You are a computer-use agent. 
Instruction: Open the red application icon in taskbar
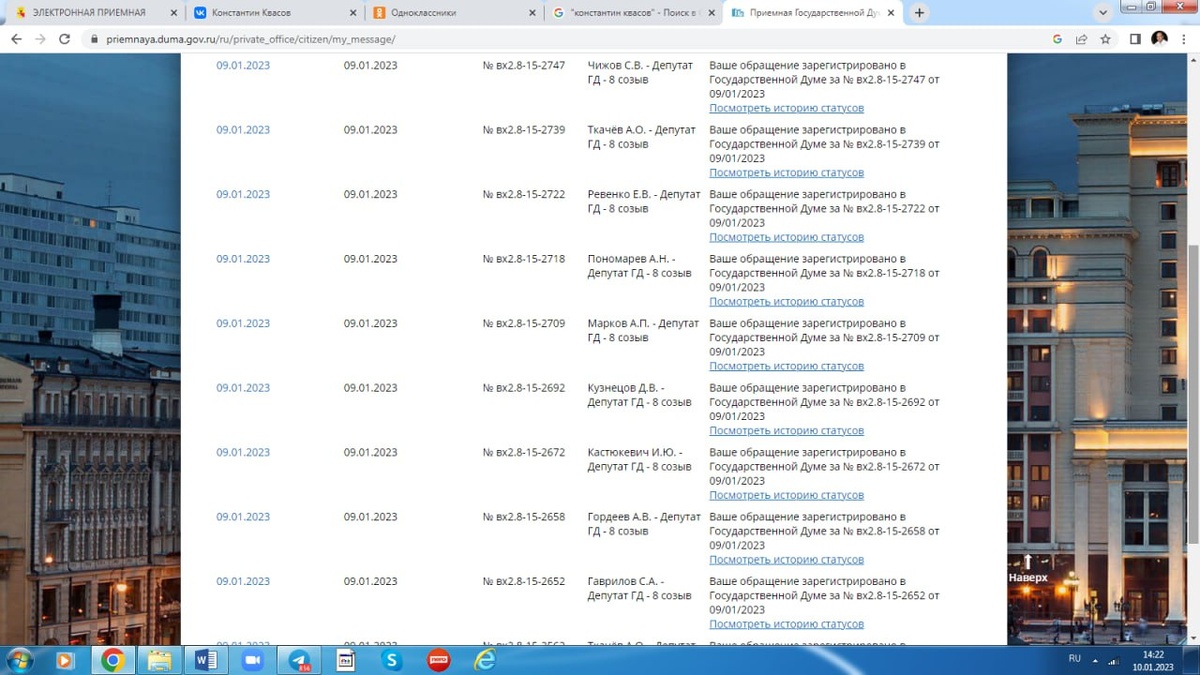tap(438, 660)
